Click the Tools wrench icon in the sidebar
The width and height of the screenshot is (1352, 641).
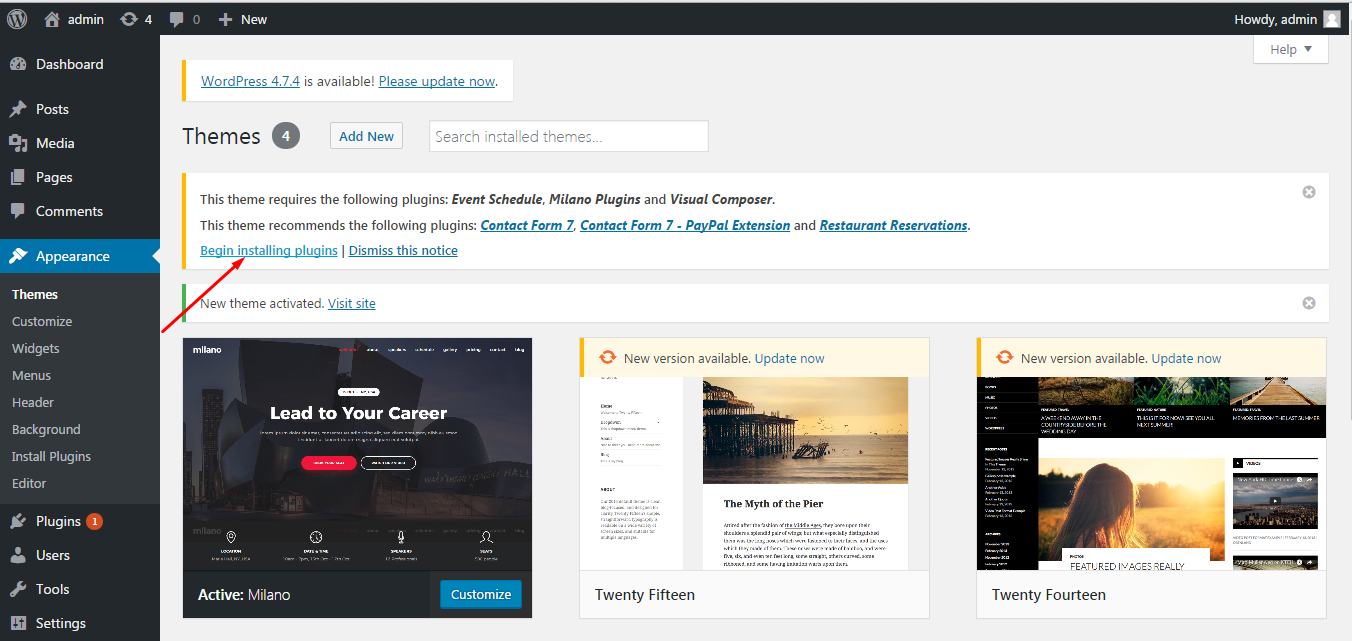[x=18, y=589]
